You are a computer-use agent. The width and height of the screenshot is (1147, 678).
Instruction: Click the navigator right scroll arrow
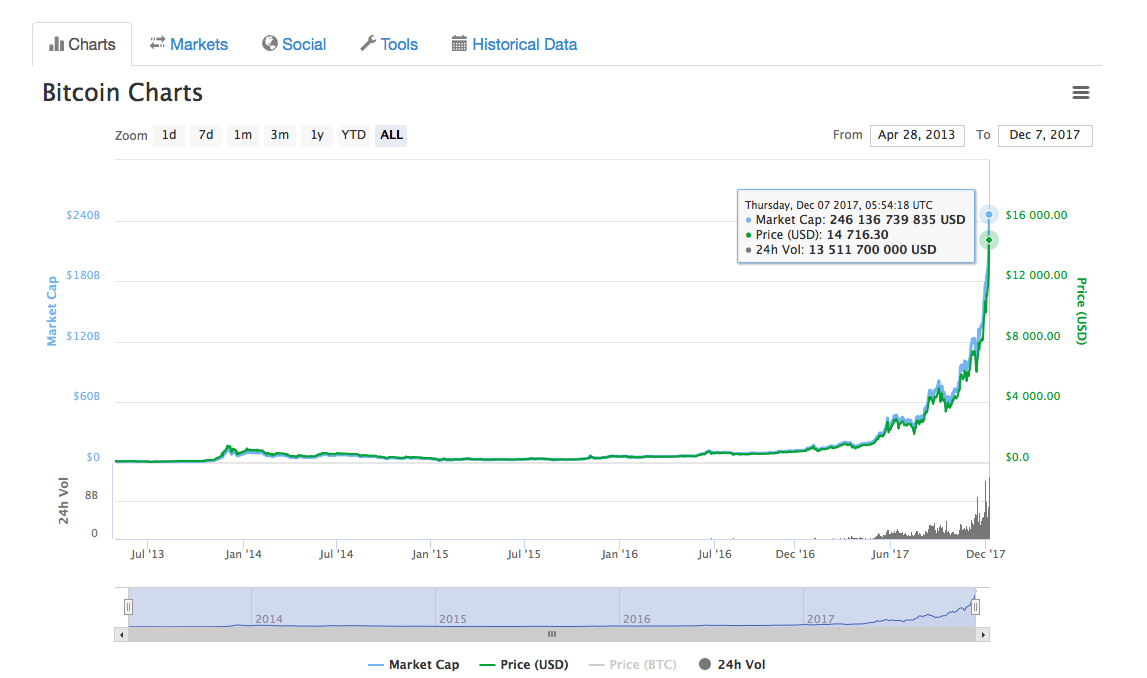[x=982, y=634]
